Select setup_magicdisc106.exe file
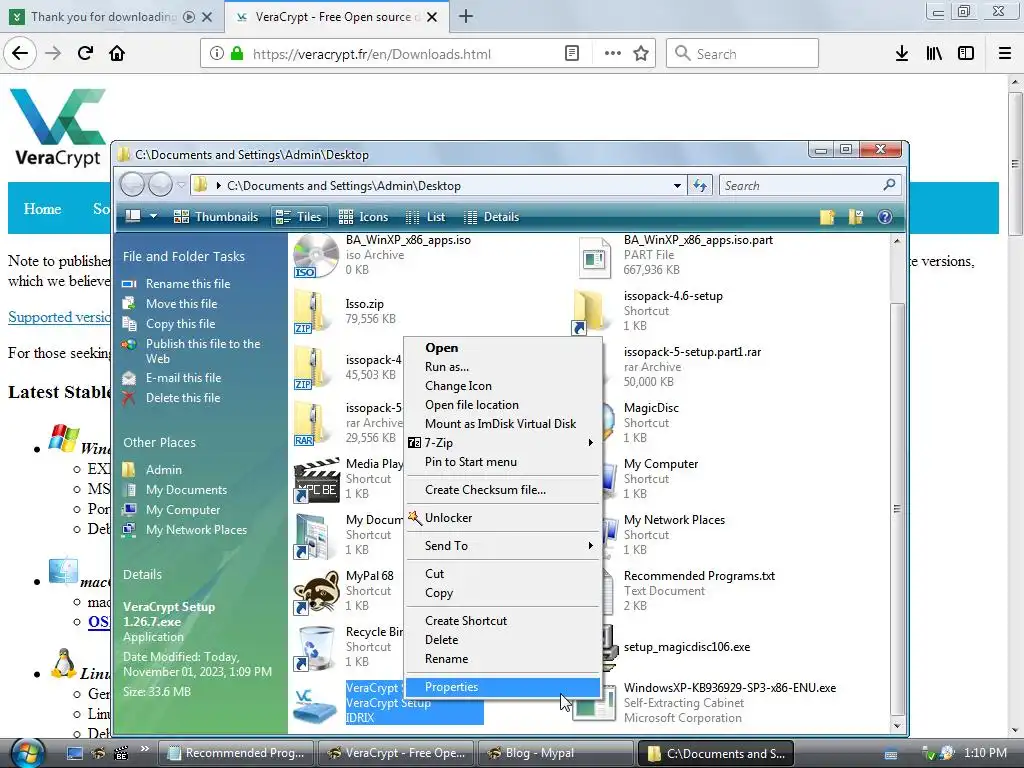 point(686,647)
